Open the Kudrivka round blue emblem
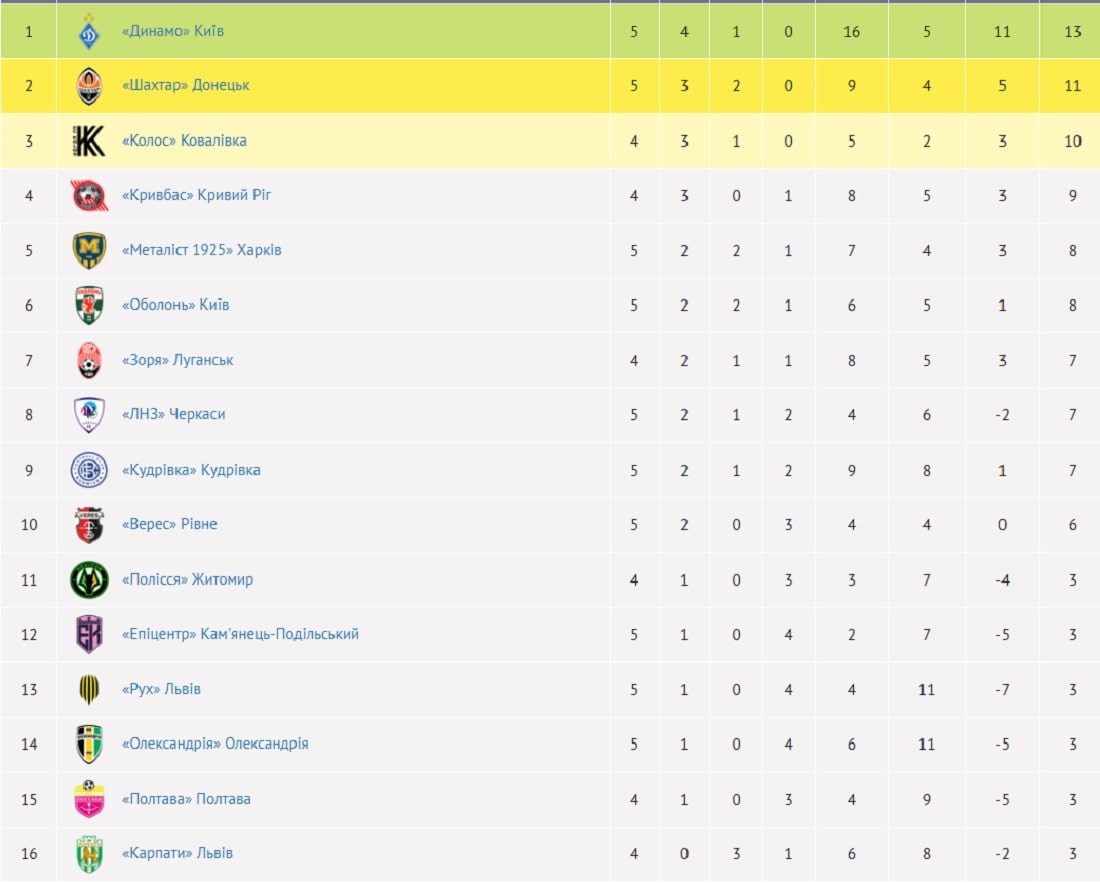The width and height of the screenshot is (1100, 883). tap(89, 470)
